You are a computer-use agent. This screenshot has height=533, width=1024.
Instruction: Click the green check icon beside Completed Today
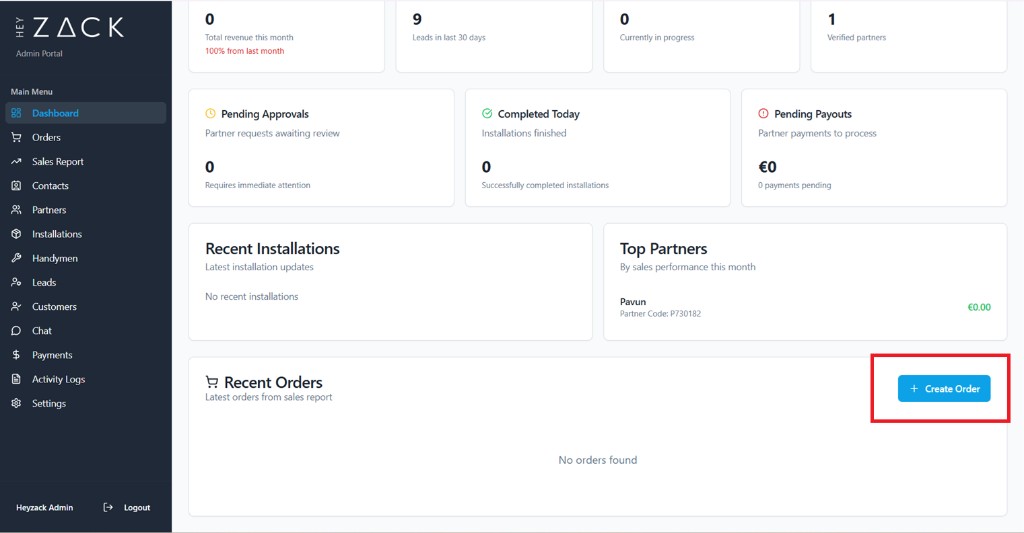pyautogui.click(x=487, y=113)
